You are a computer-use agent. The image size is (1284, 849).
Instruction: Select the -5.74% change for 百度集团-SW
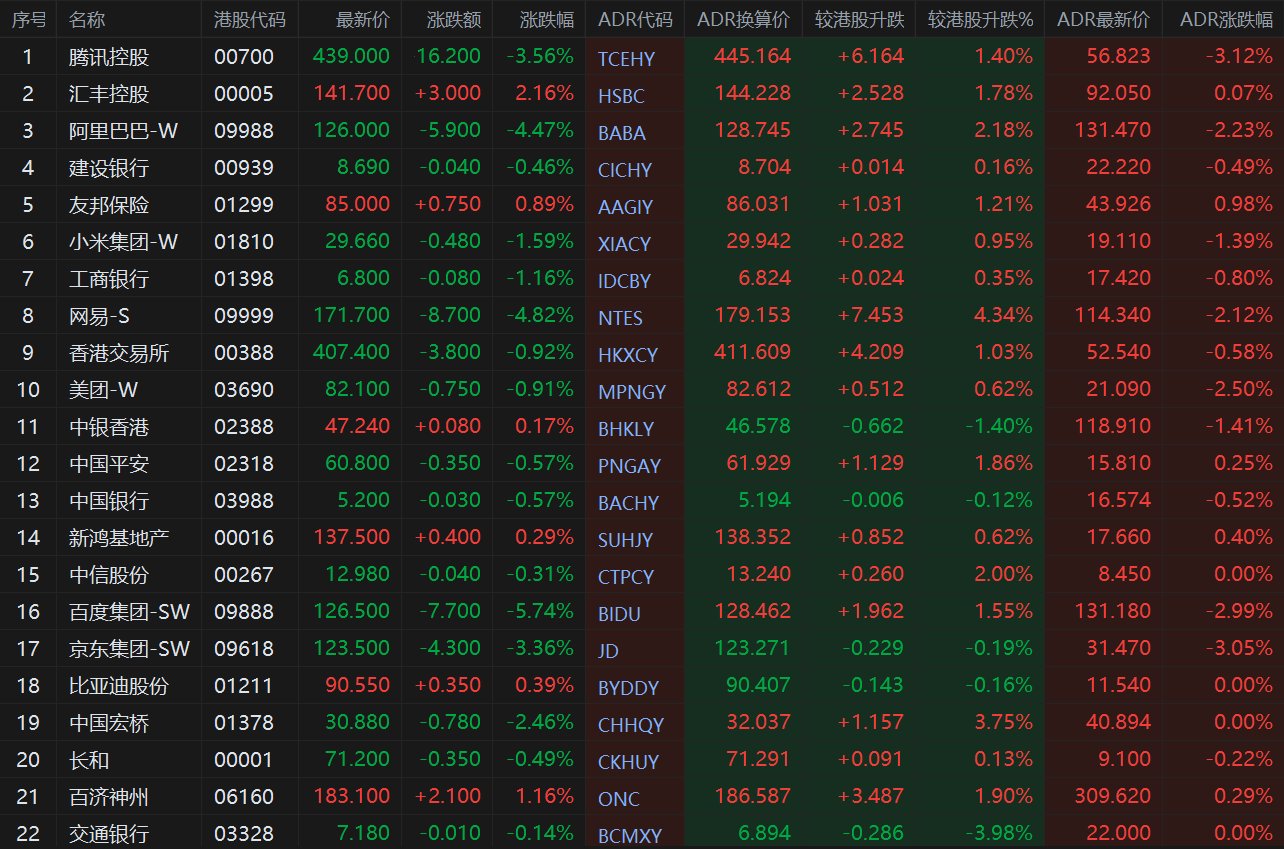[x=540, y=612]
